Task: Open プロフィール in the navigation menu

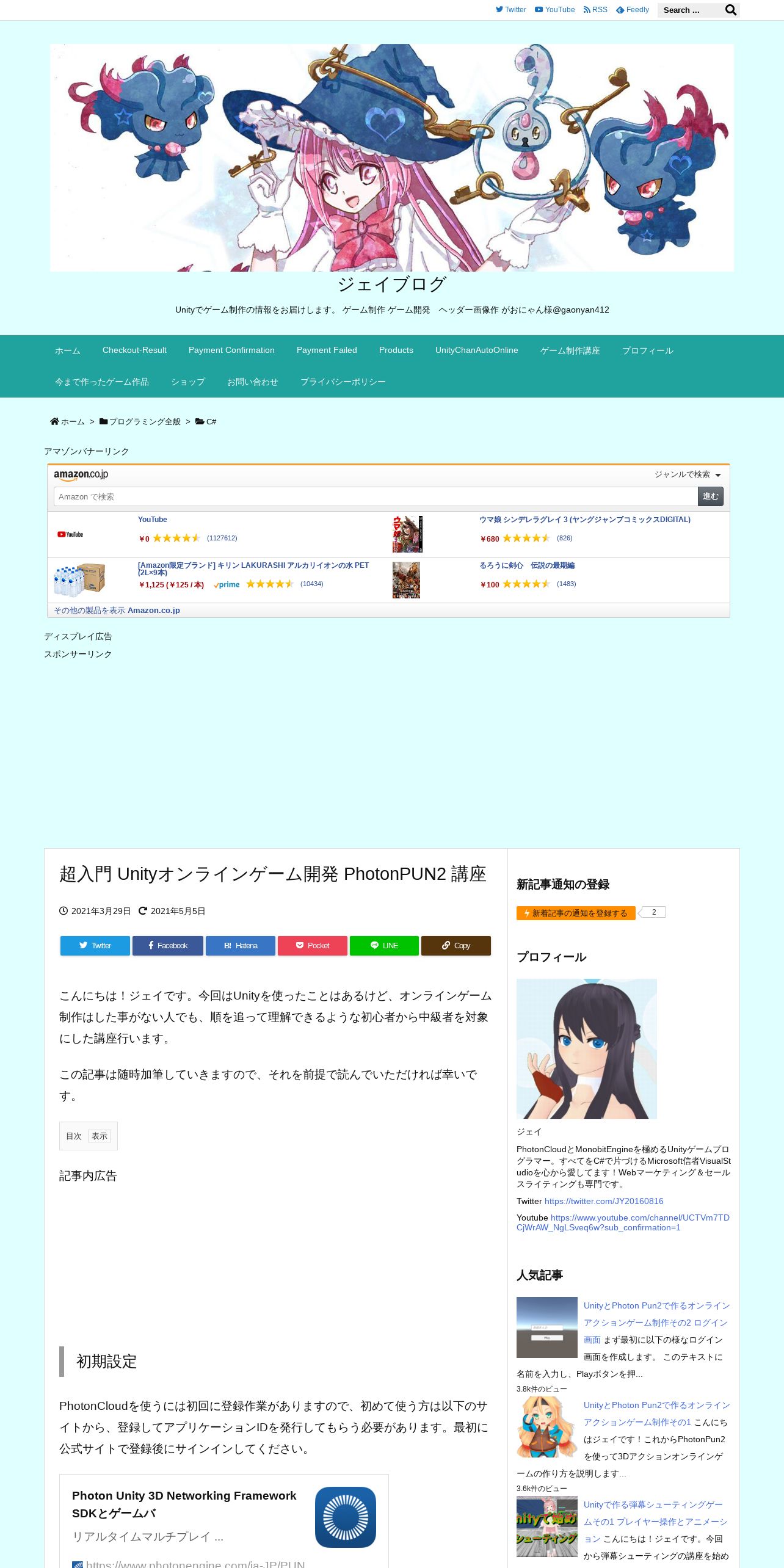Action: [x=648, y=350]
